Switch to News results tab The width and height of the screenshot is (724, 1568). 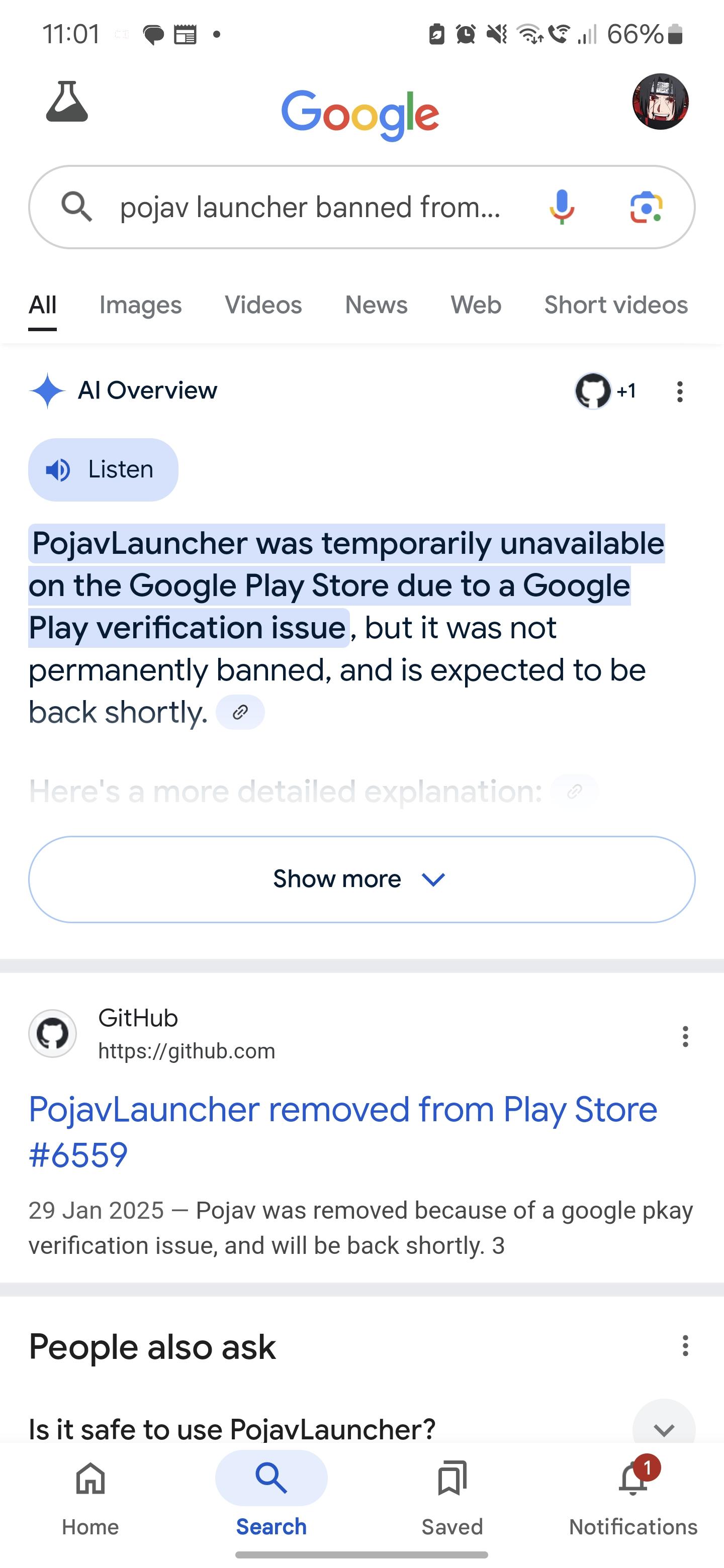[x=376, y=305]
